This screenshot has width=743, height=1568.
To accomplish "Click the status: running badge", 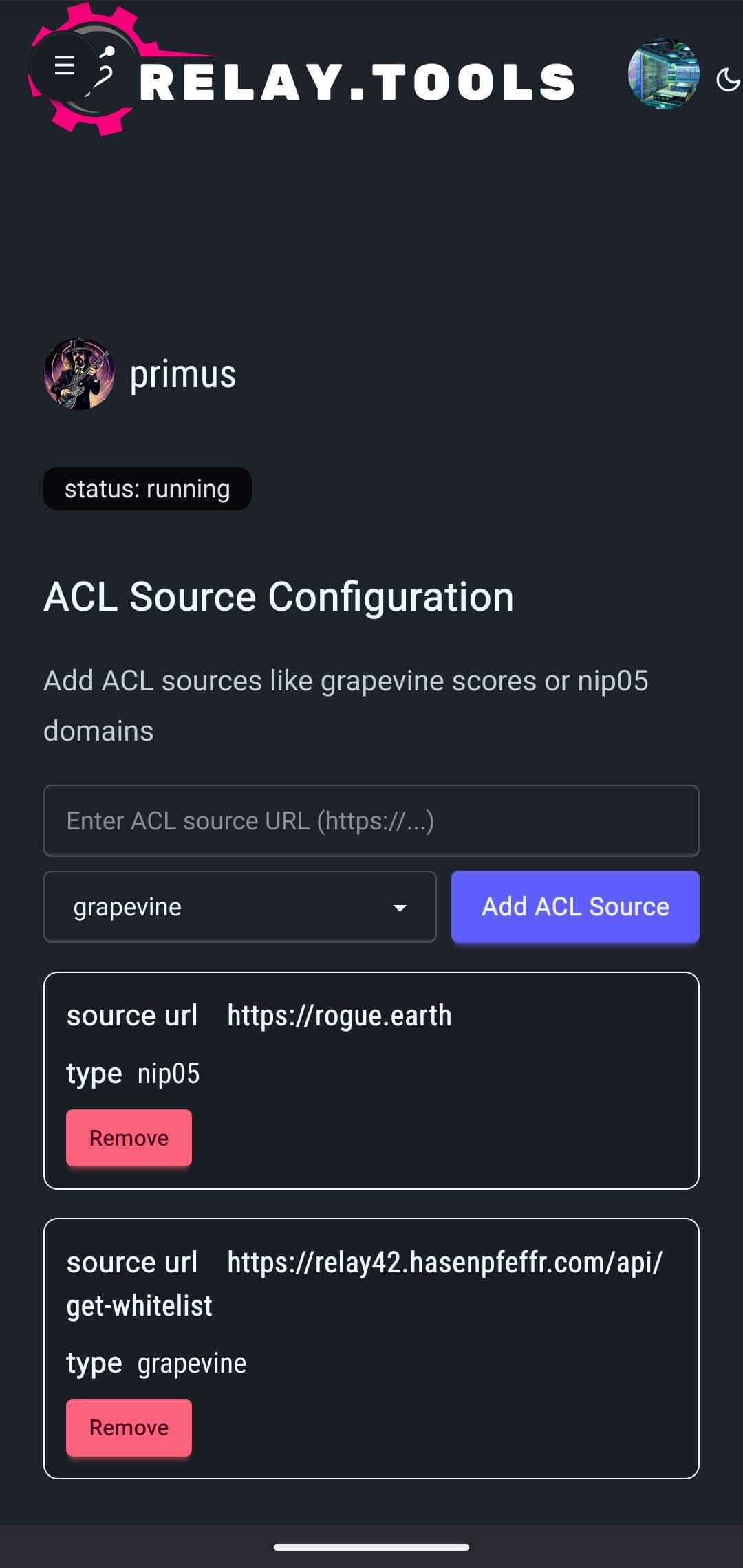I will coord(147,489).
